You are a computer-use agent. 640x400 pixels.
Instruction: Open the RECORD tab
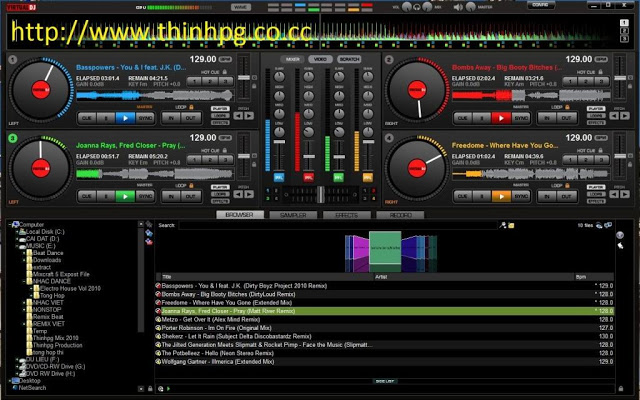coord(400,215)
